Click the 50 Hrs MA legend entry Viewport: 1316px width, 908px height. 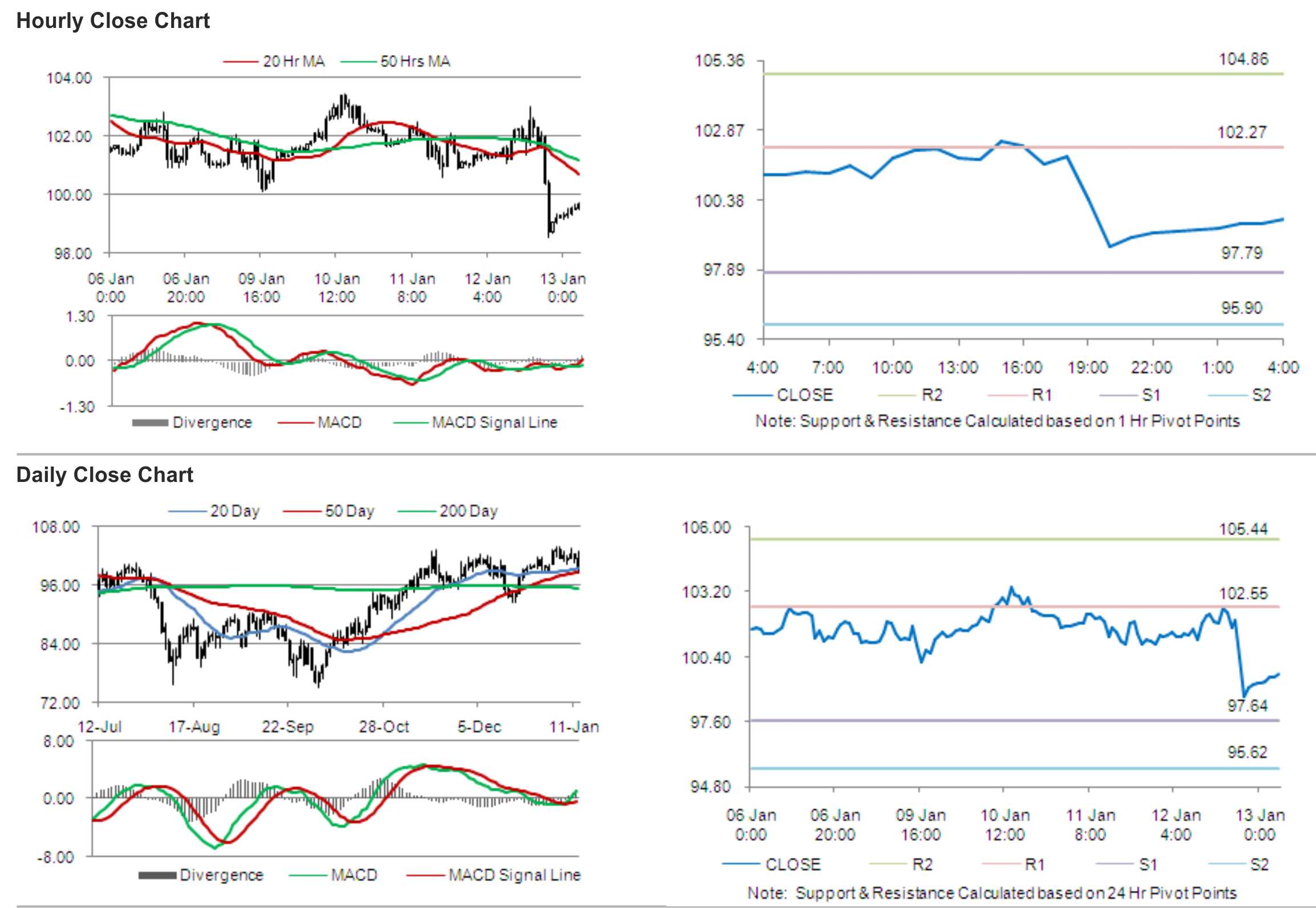415,61
